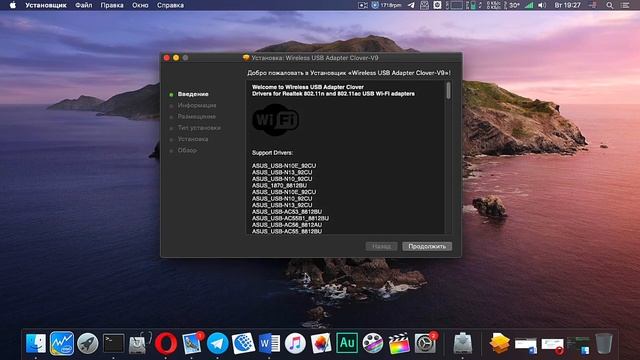Click the Назад button
The height and width of the screenshot is (360, 640).
click(381, 246)
